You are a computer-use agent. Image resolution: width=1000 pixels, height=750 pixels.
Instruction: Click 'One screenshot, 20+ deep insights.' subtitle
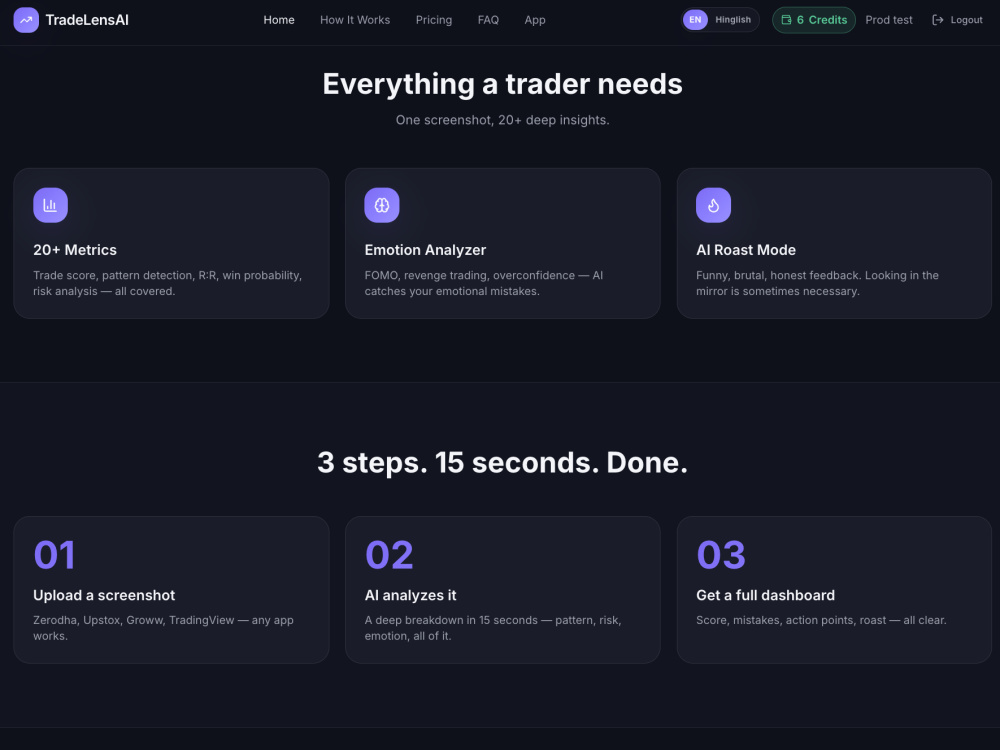[x=503, y=120]
